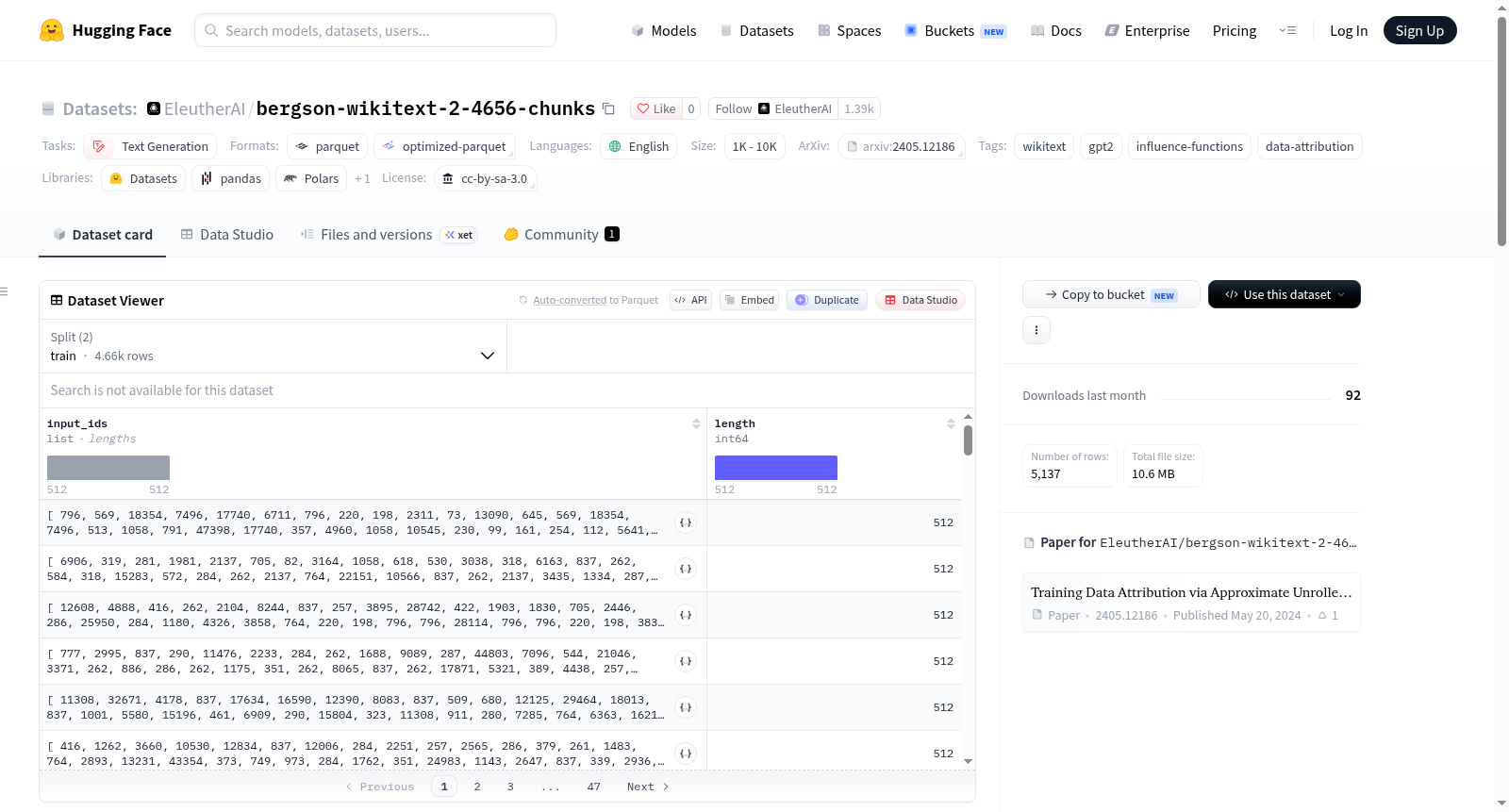Click the Embed button
Image resolution: width=1509 pixels, height=812 pixels.
749,300
